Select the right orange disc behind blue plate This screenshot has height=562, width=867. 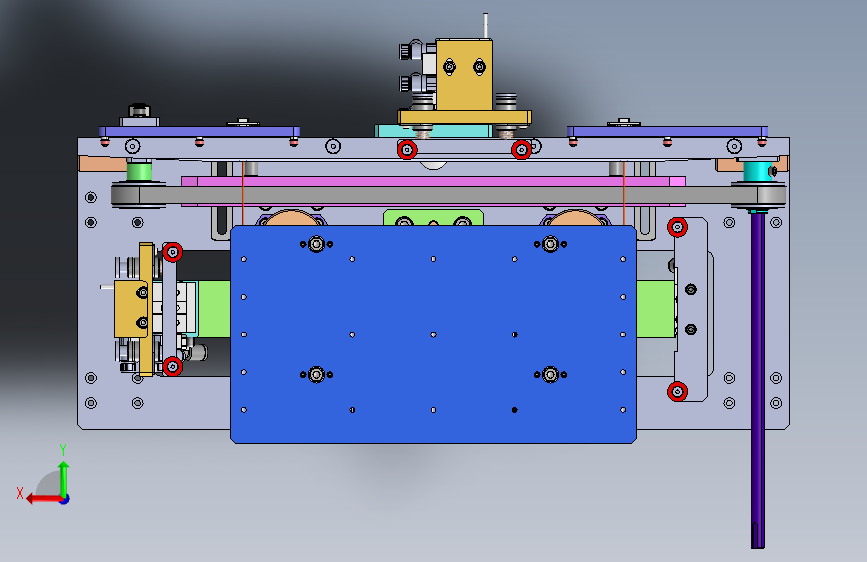tap(575, 218)
